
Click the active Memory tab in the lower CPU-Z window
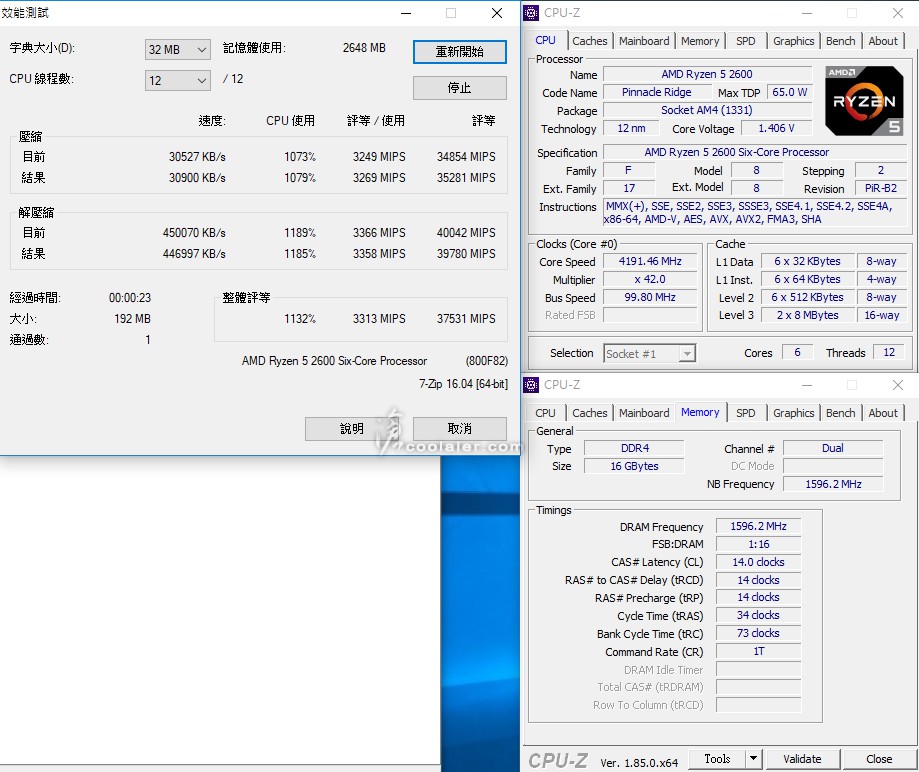pos(700,412)
